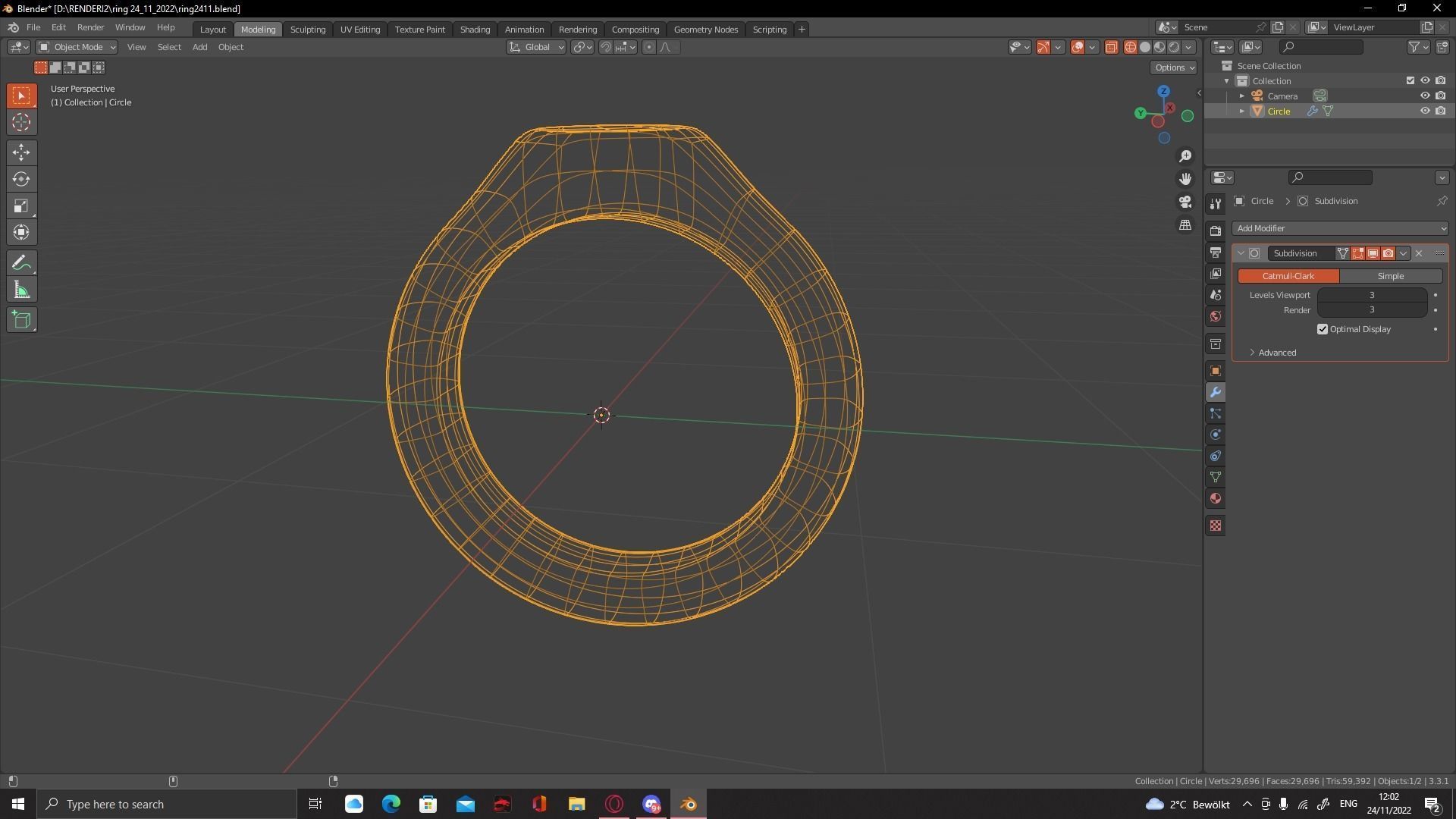Collapse the Subdivision modifier panel
The image size is (1456, 819).
click(x=1241, y=253)
